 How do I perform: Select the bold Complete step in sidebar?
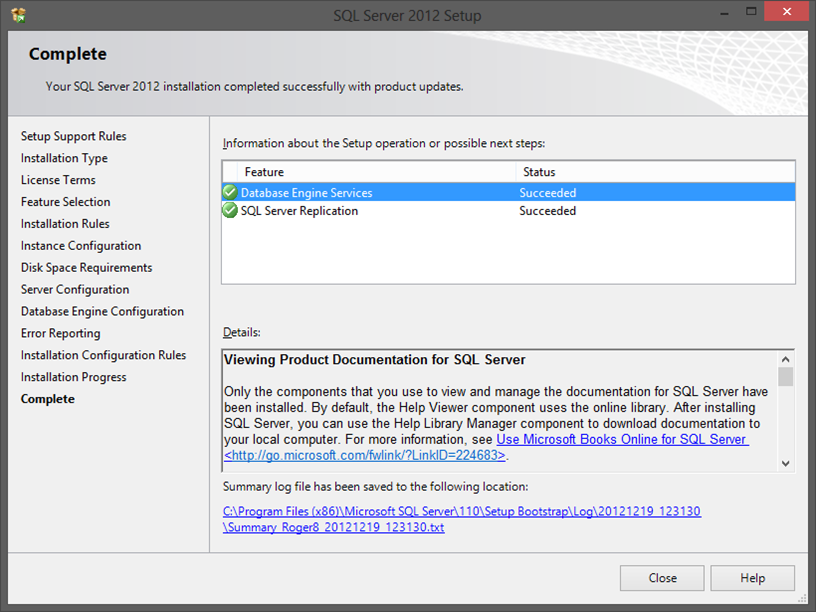[x=47, y=399]
